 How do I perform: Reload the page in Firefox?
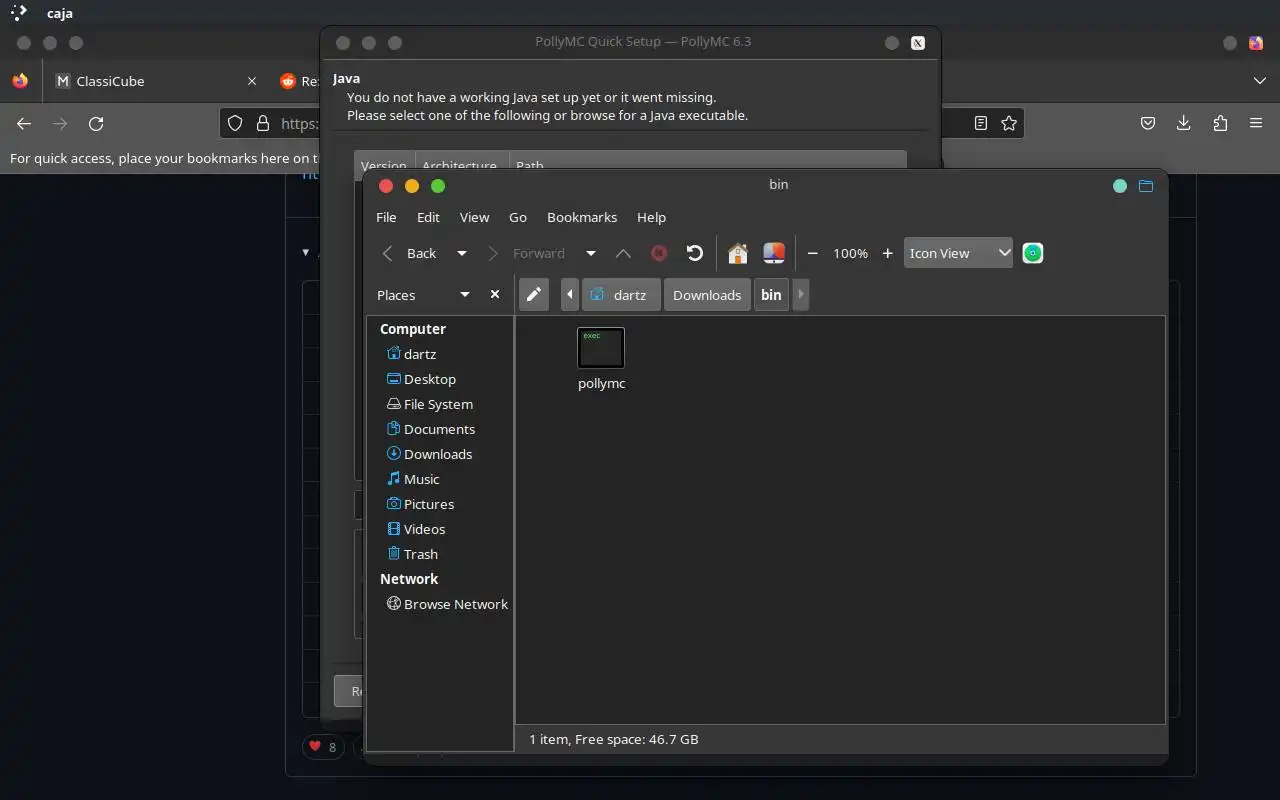(96, 123)
